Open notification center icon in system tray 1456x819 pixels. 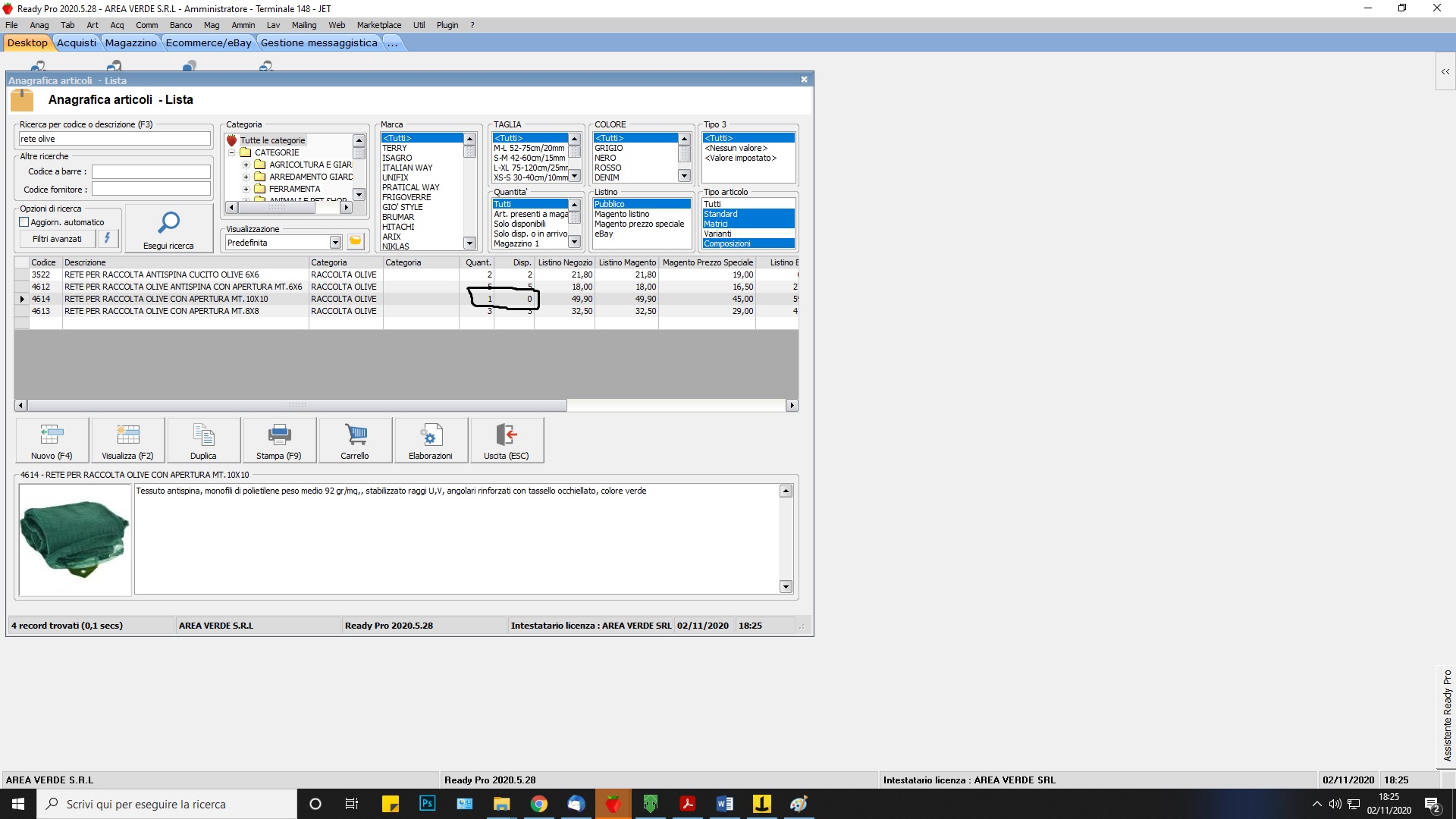click(1432, 804)
